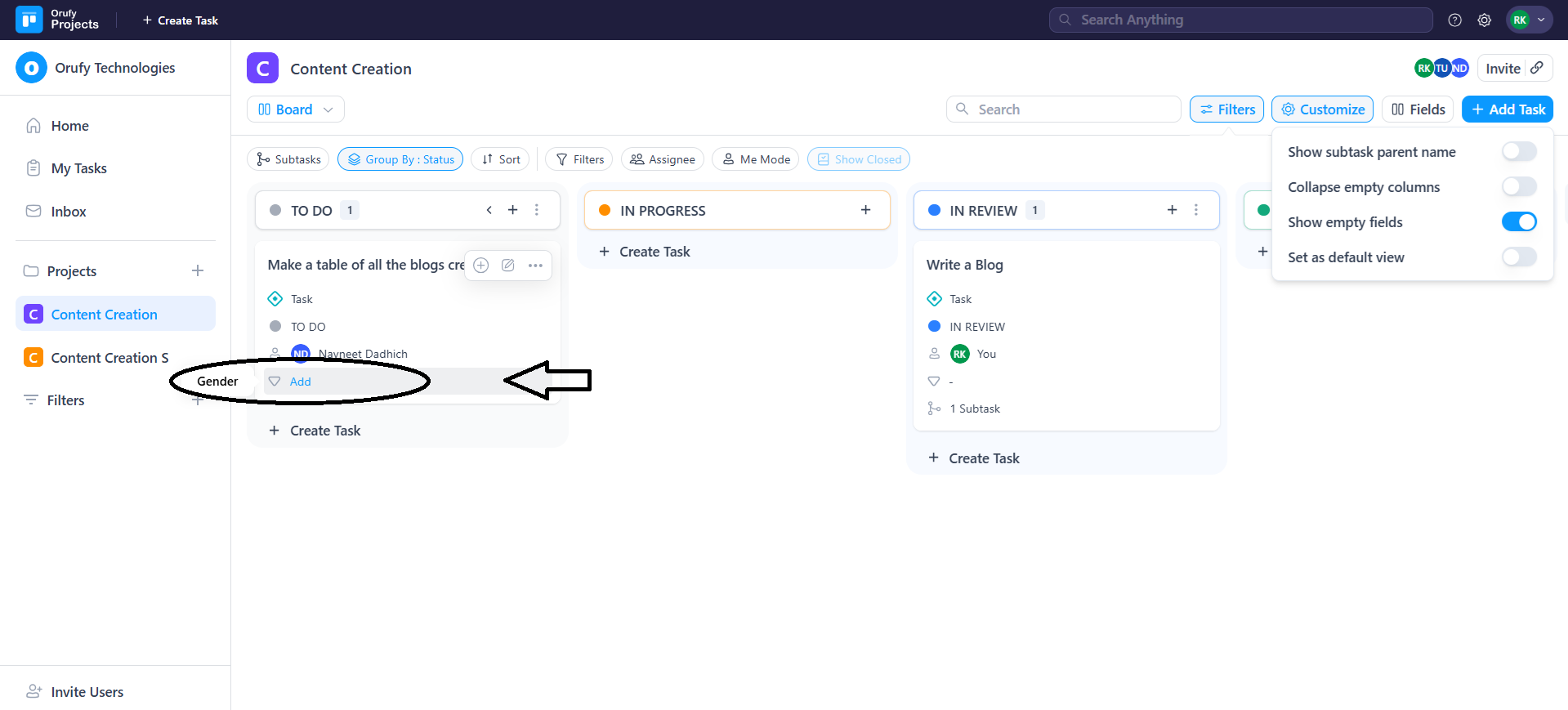The image size is (1568, 710).
Task: Turn on Collapse empty columns
Action: (x=1518, y=187)
